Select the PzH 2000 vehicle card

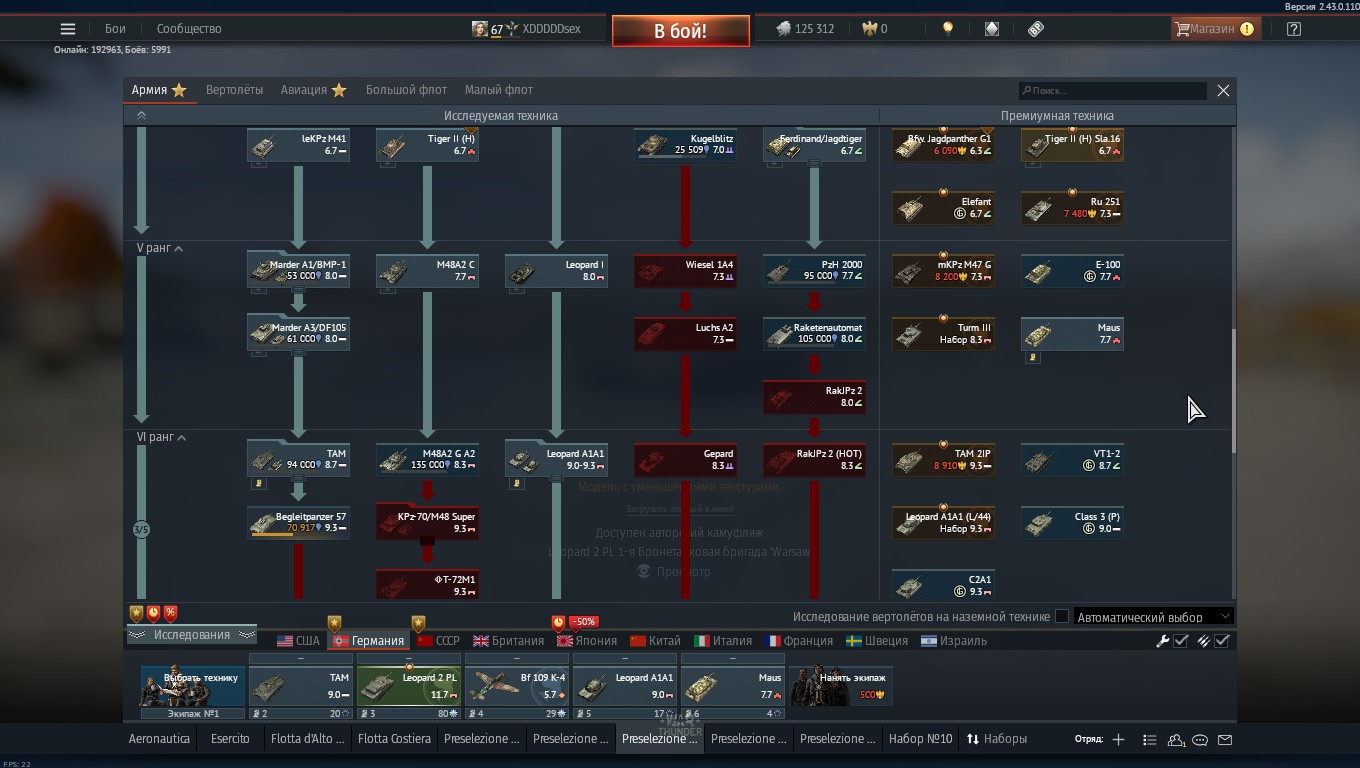coord(815,271)
